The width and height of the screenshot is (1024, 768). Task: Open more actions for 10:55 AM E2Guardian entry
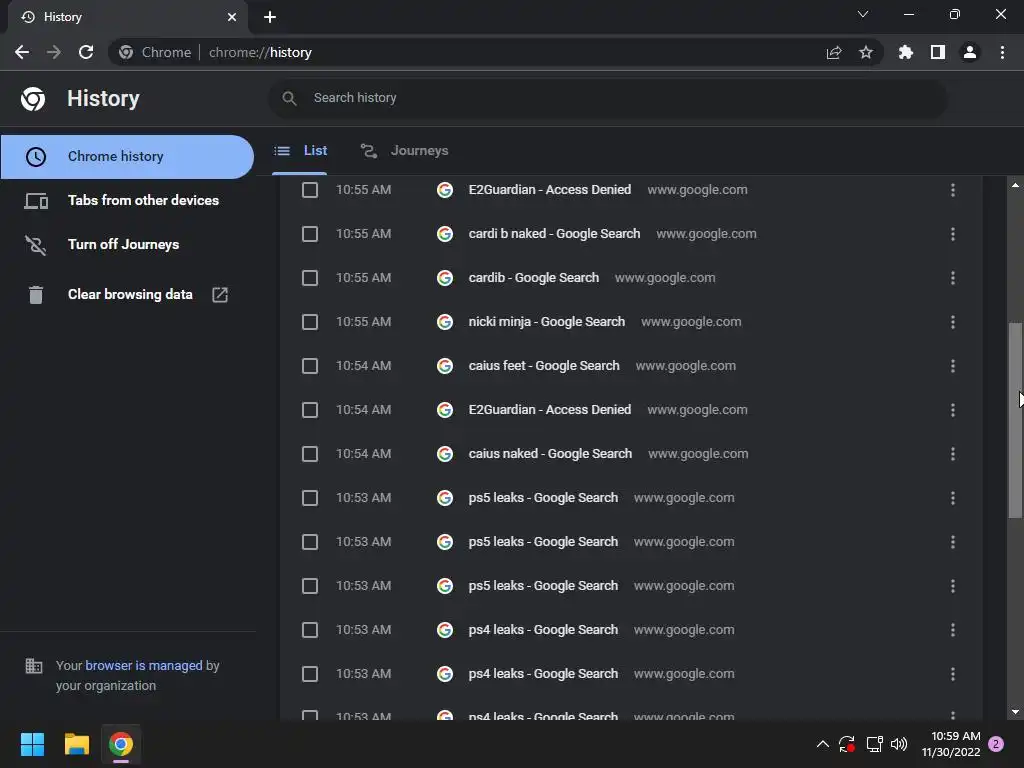point(953,190)
